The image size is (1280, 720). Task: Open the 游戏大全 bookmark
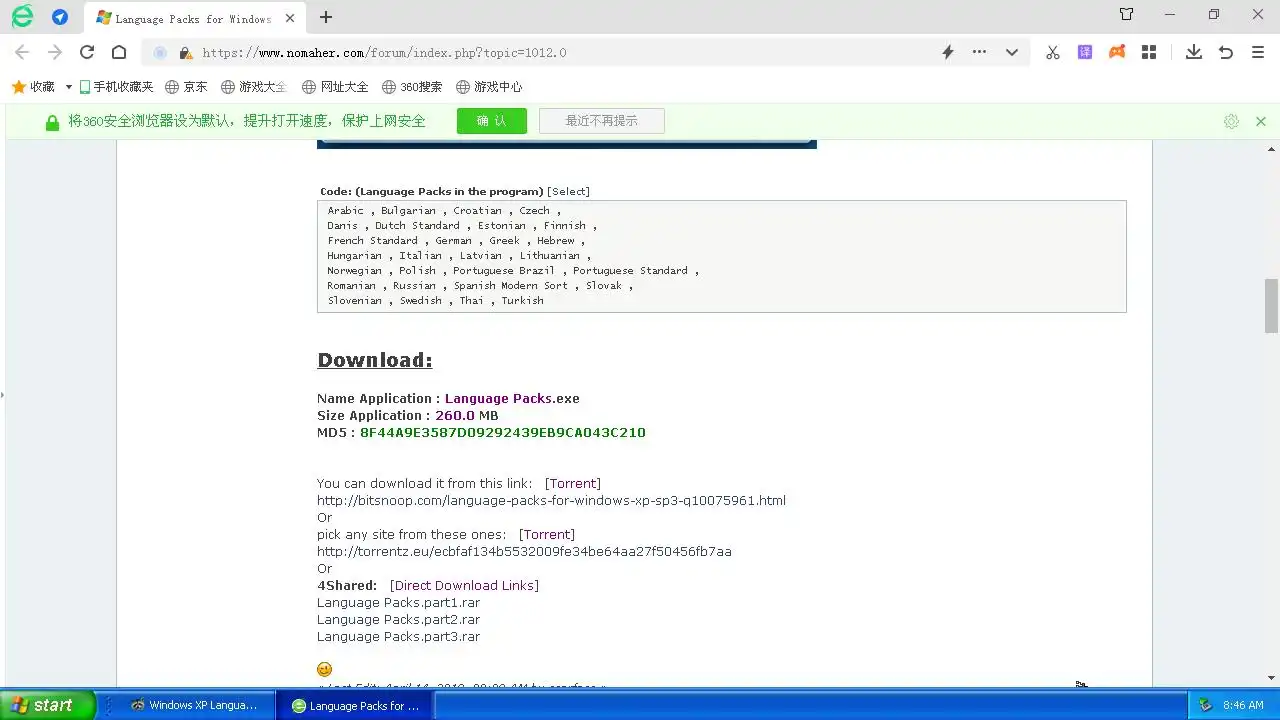[254, 87]
